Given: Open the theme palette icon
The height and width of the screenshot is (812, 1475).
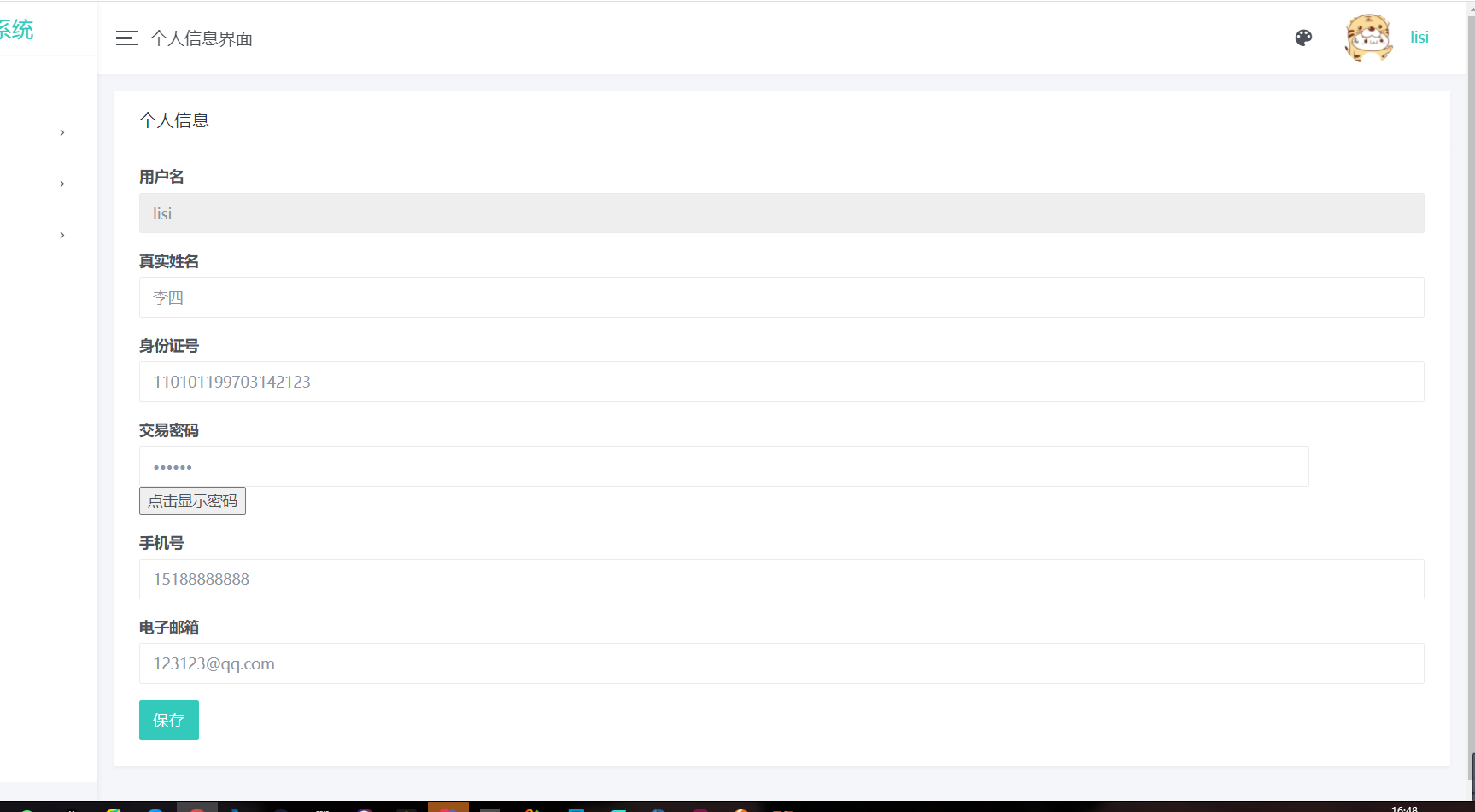Looking at the screenshot, I should [1303, 38].
